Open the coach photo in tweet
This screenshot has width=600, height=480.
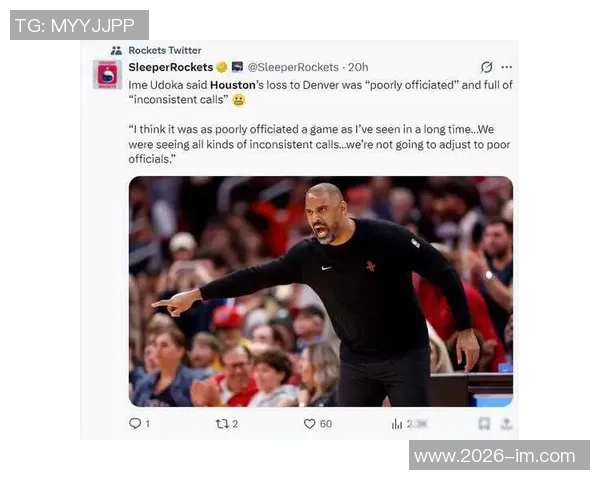coord(321,291)
